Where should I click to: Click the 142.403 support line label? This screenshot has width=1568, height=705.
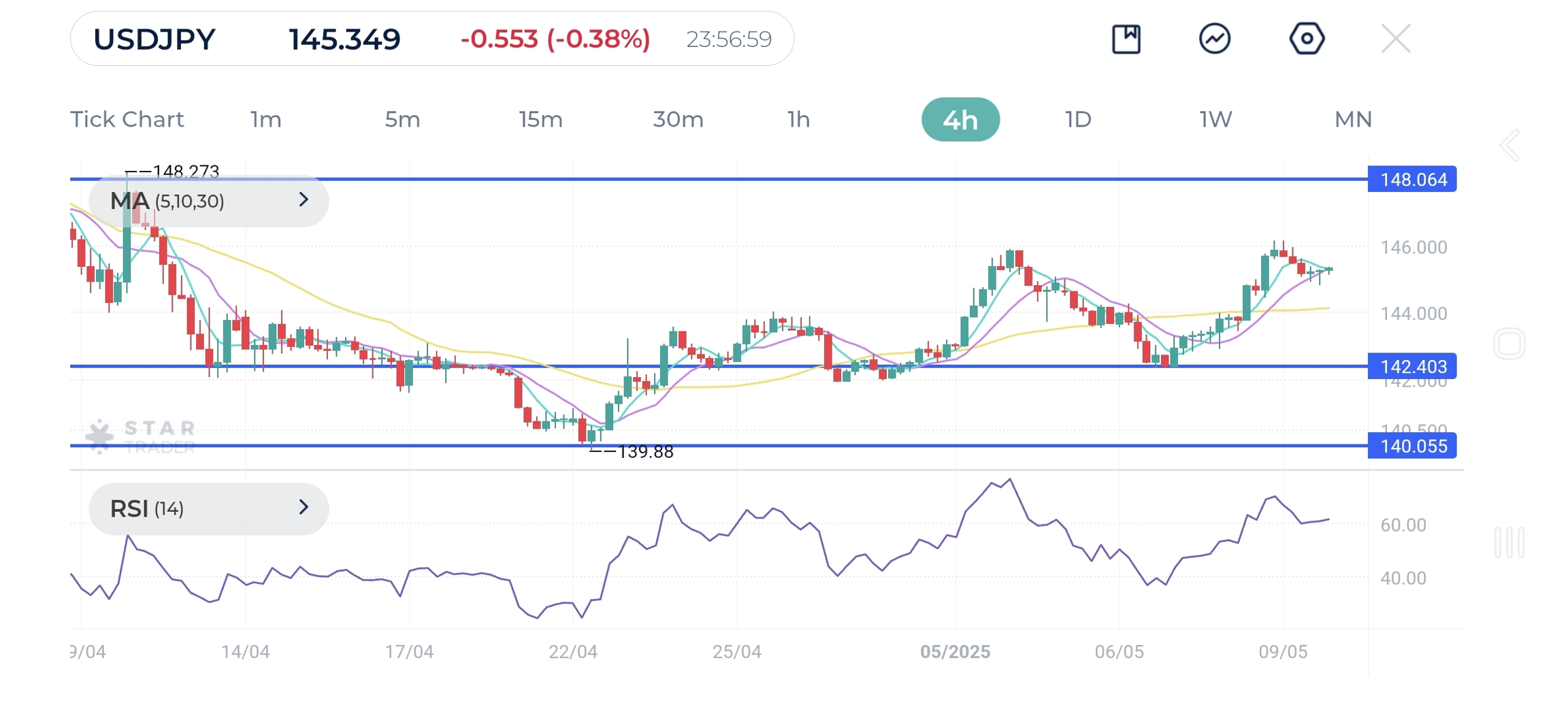1412,367
